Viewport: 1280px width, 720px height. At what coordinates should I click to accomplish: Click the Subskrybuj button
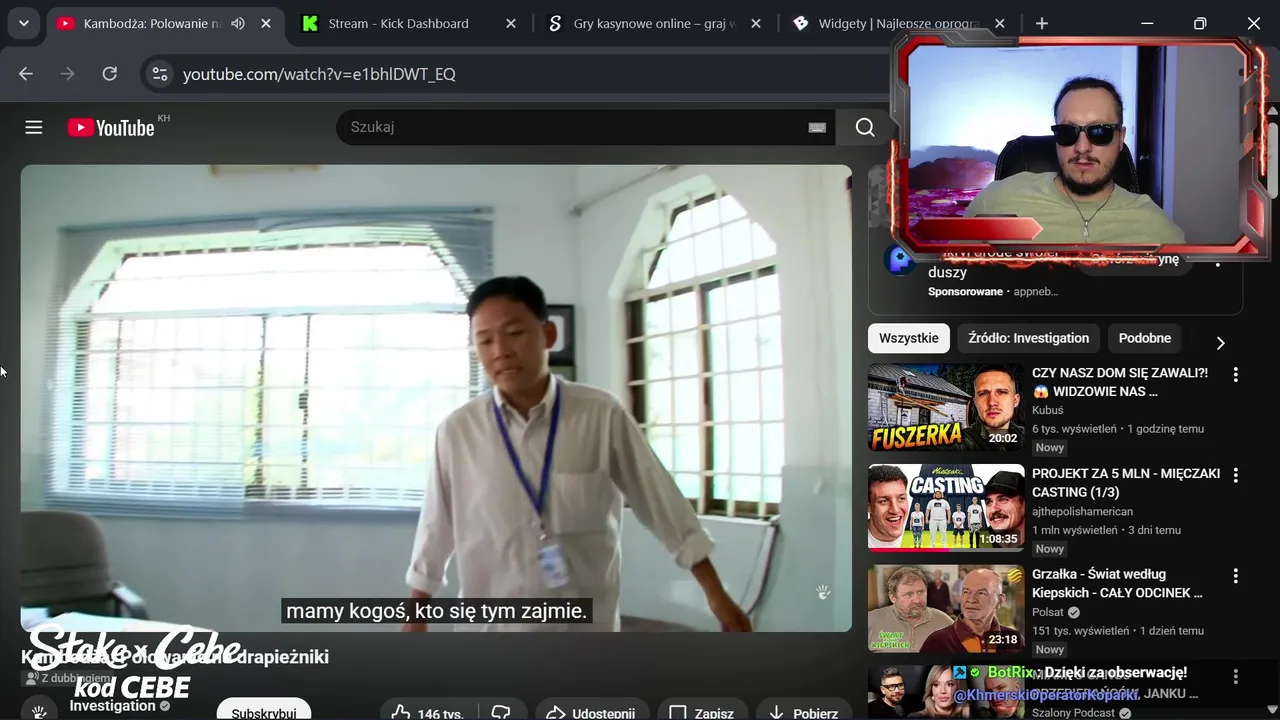(x=264, y=709)
